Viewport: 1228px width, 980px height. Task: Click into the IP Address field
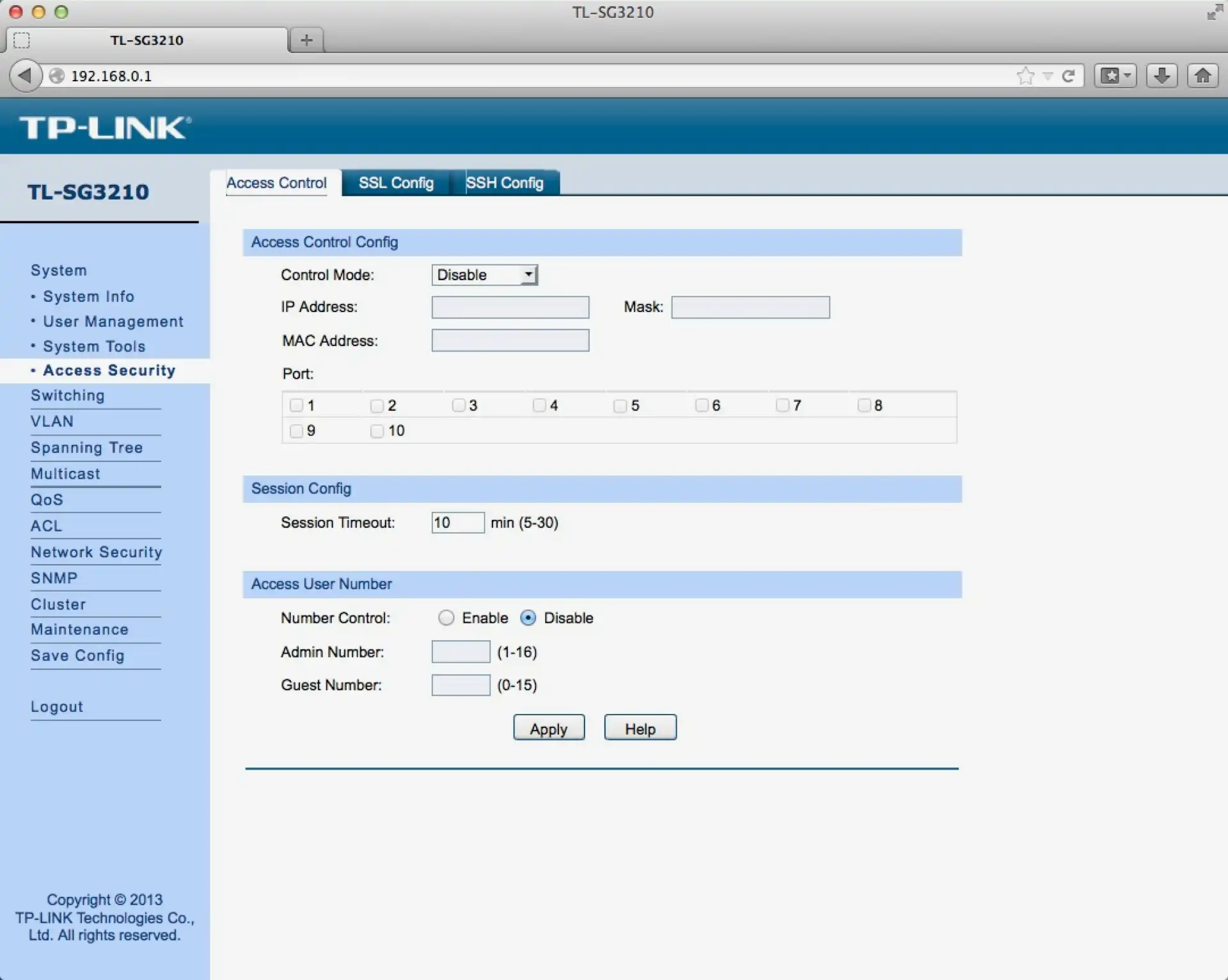point(510,307)
